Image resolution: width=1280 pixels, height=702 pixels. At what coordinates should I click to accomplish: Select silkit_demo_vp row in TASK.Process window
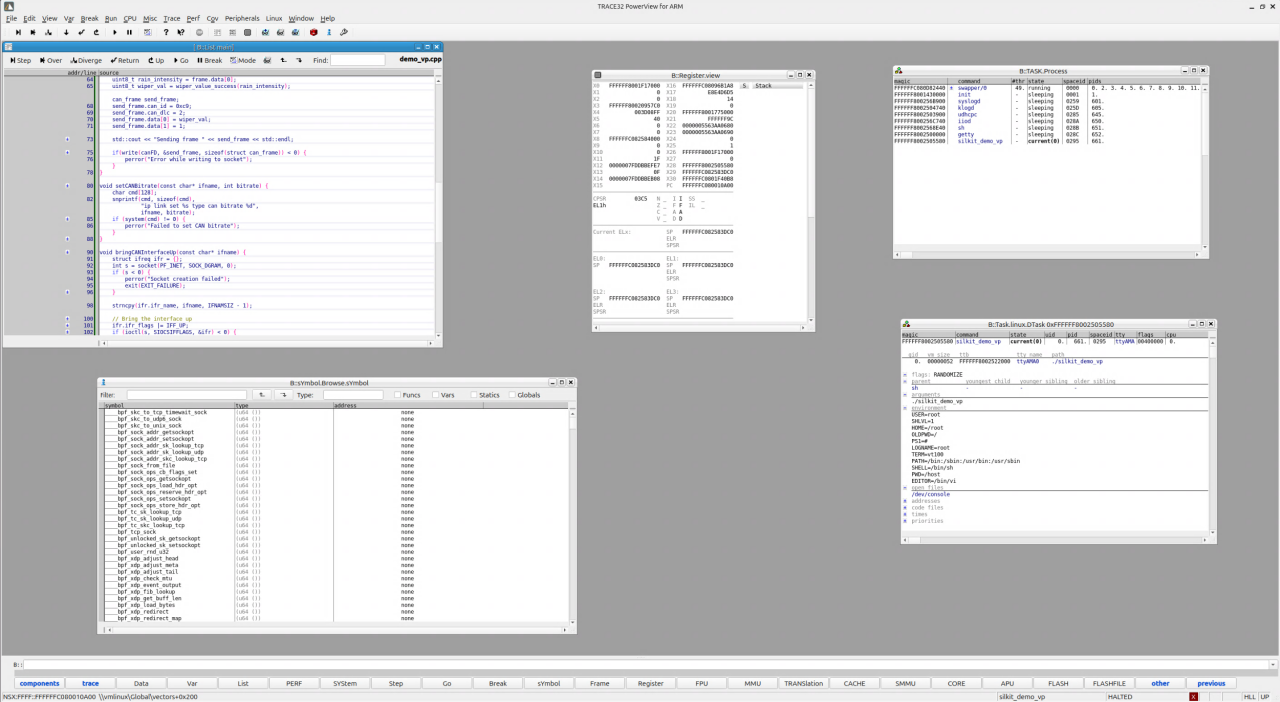[x=1047, y=141]
